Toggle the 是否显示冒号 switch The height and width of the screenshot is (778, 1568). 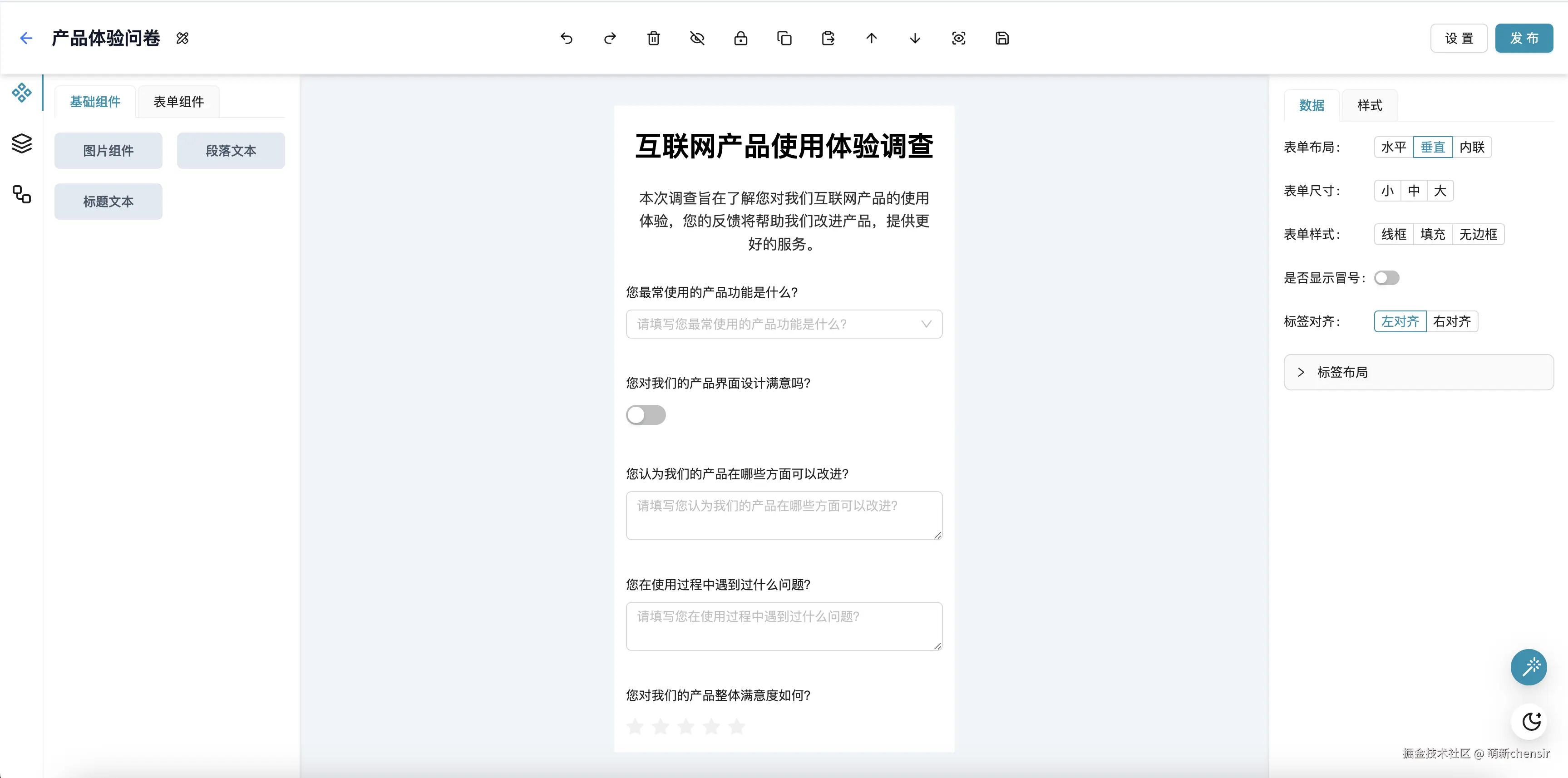tap(1386, 278)
